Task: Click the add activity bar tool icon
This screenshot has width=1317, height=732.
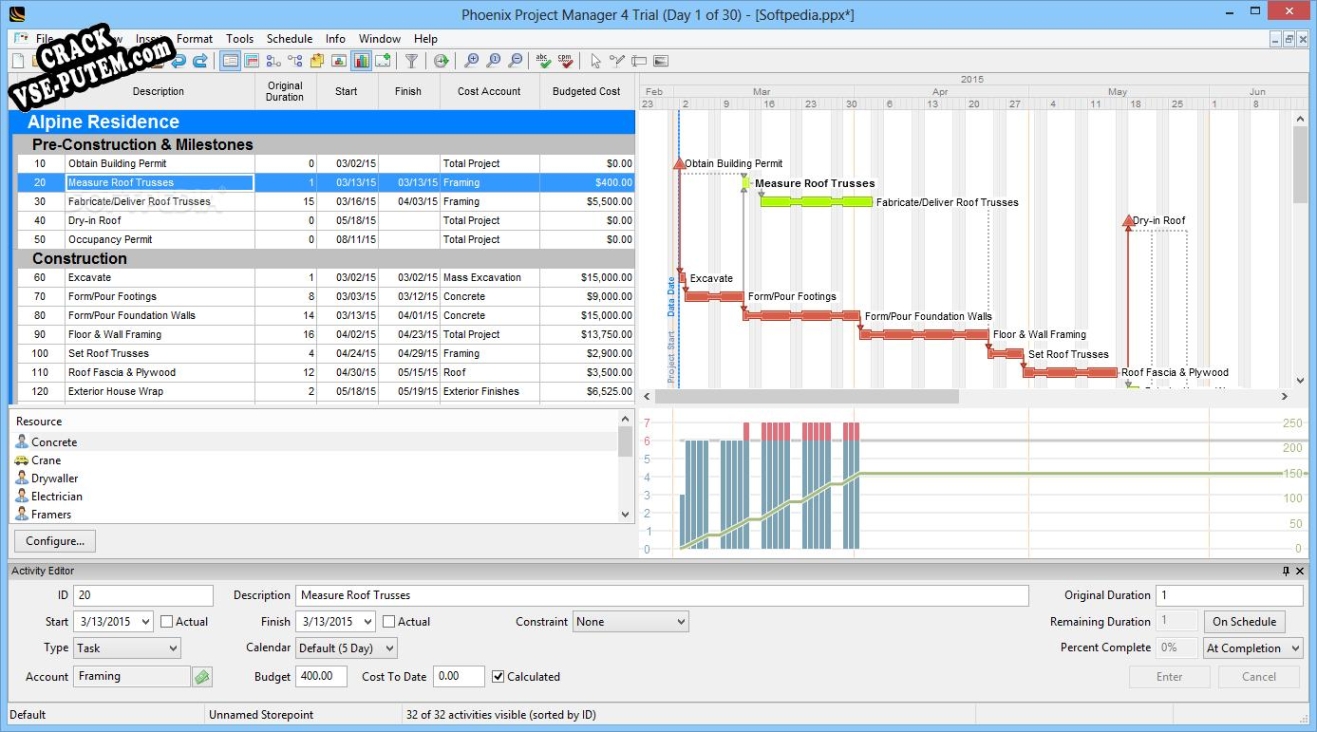Action: (x=639, y=61)
